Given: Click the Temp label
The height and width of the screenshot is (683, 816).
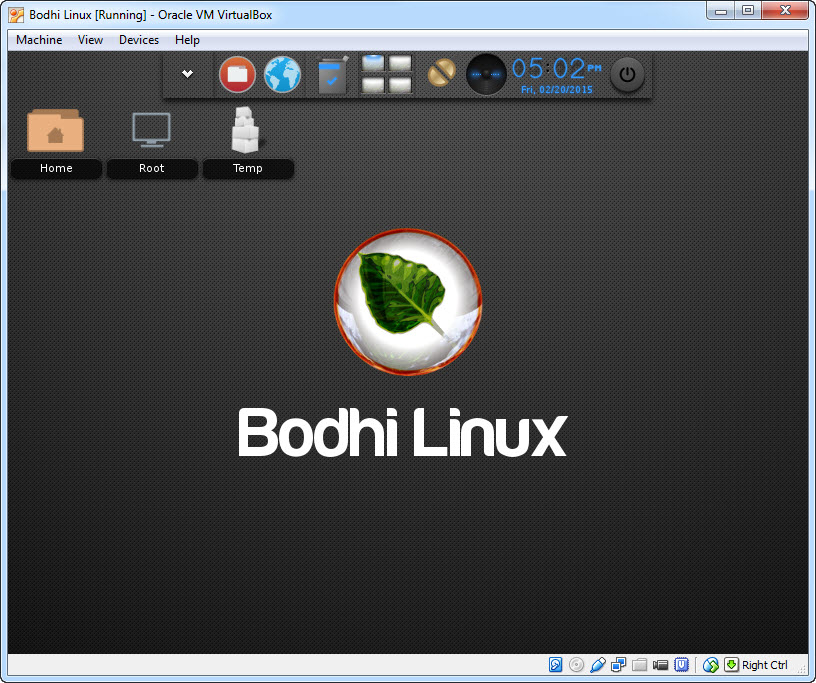Looking at the screenshot, I should tap(248, 168).
